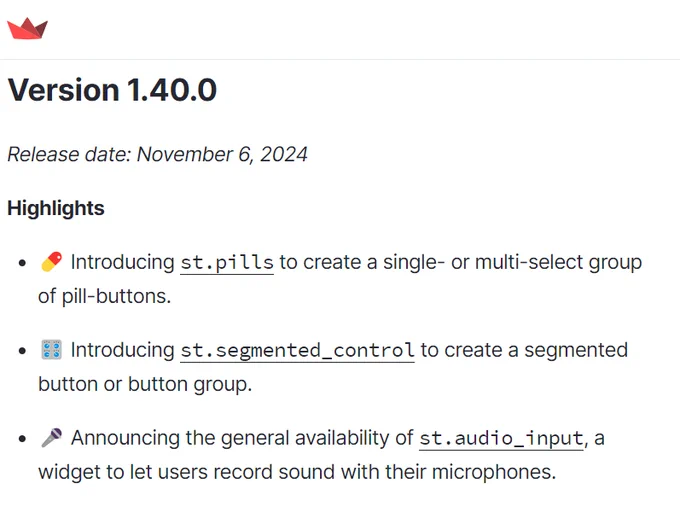Image resolution: width=680 pixels, height=530 pixels.
Task: Click the words 'to create a segmented'
Action: [524, 350]
